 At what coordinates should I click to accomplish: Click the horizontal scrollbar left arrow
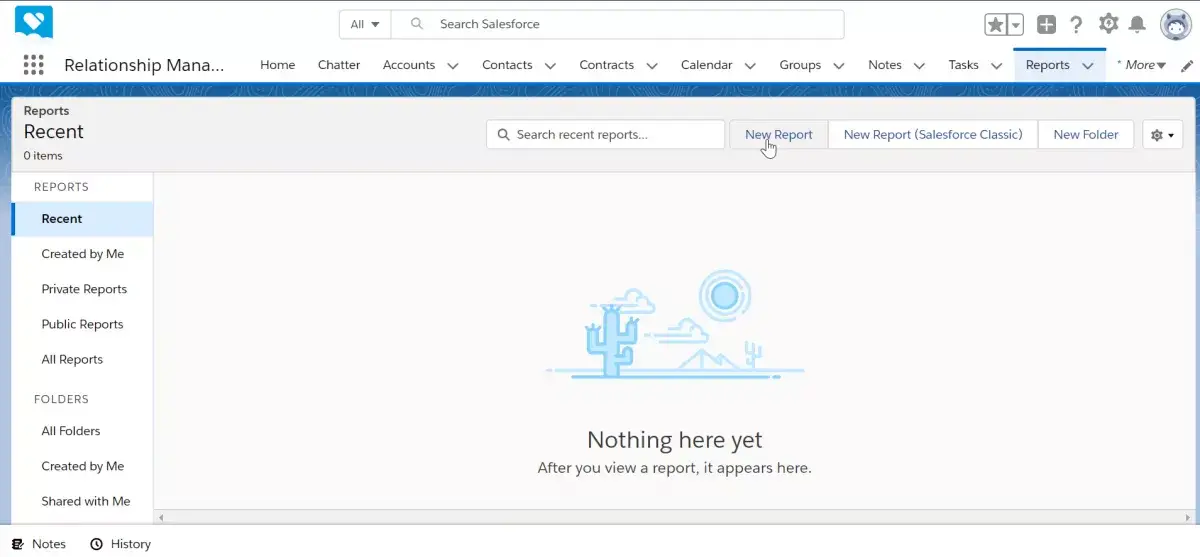pyautogui.click(x=160, y=517)
